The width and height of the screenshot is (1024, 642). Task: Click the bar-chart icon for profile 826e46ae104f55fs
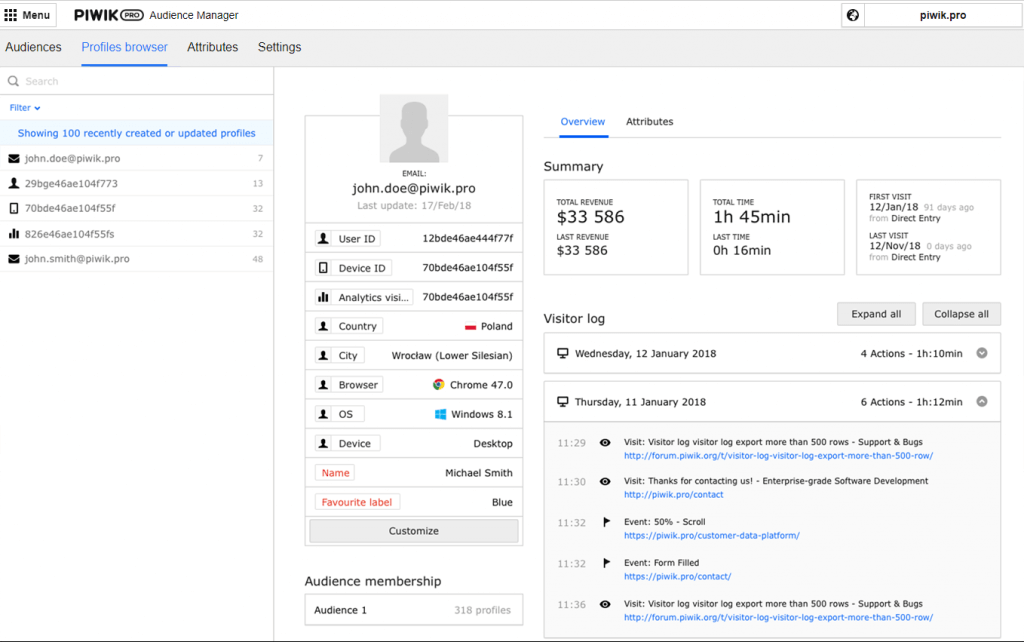tap(14, 233)
